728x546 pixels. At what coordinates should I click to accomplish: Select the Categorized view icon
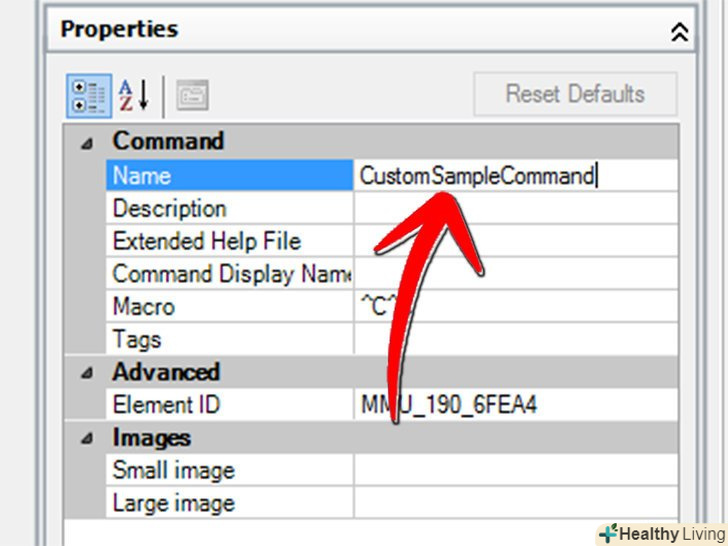(x=89, y=96)
